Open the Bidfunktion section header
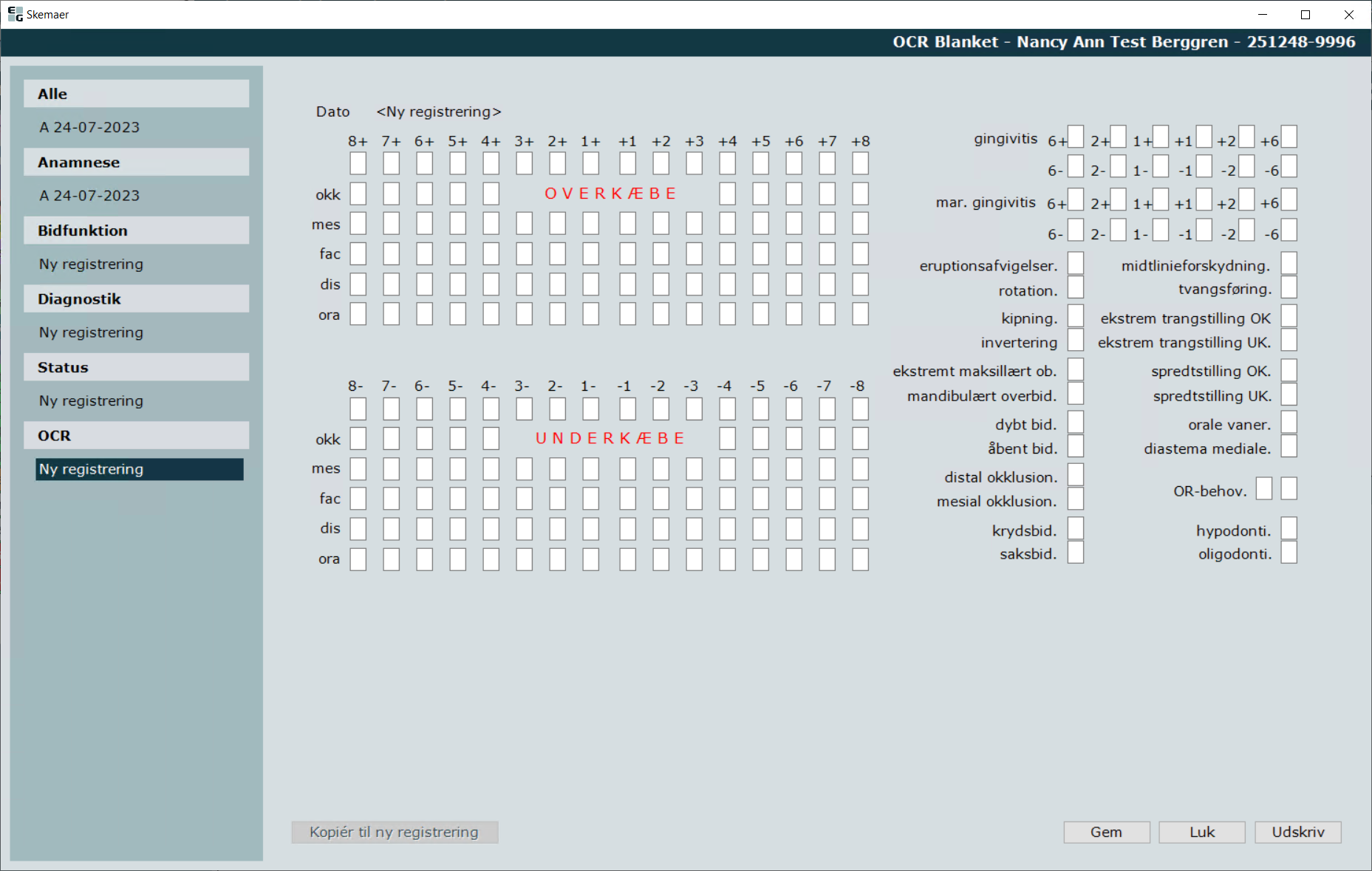Viewport: 1372px width, 871px height. click(x=136, y=230)
